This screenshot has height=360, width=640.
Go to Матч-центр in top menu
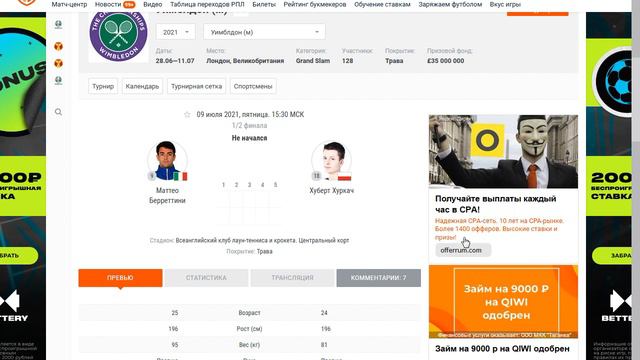[x=69, y=4]
